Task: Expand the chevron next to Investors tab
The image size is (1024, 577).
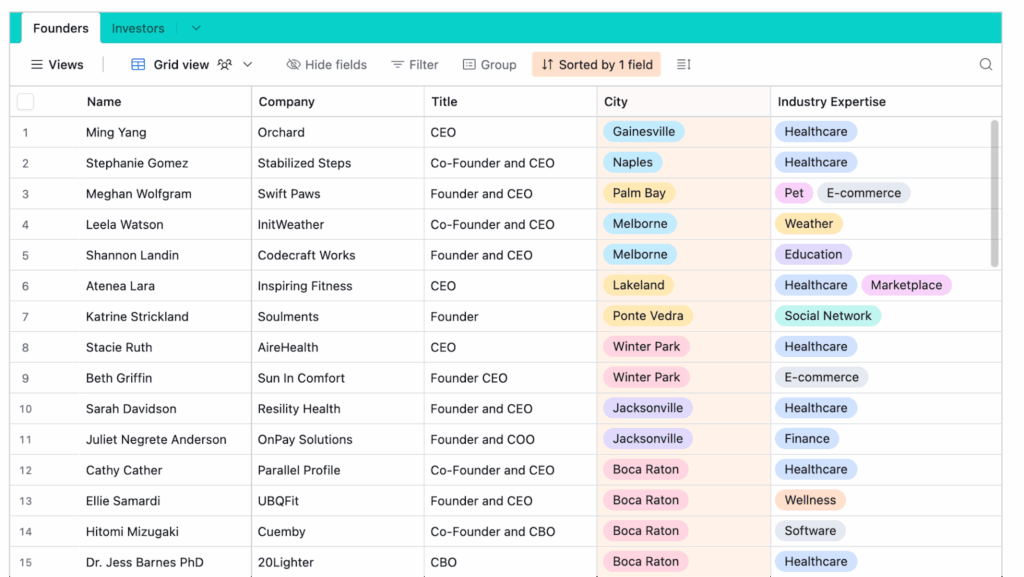Action: 196,28
